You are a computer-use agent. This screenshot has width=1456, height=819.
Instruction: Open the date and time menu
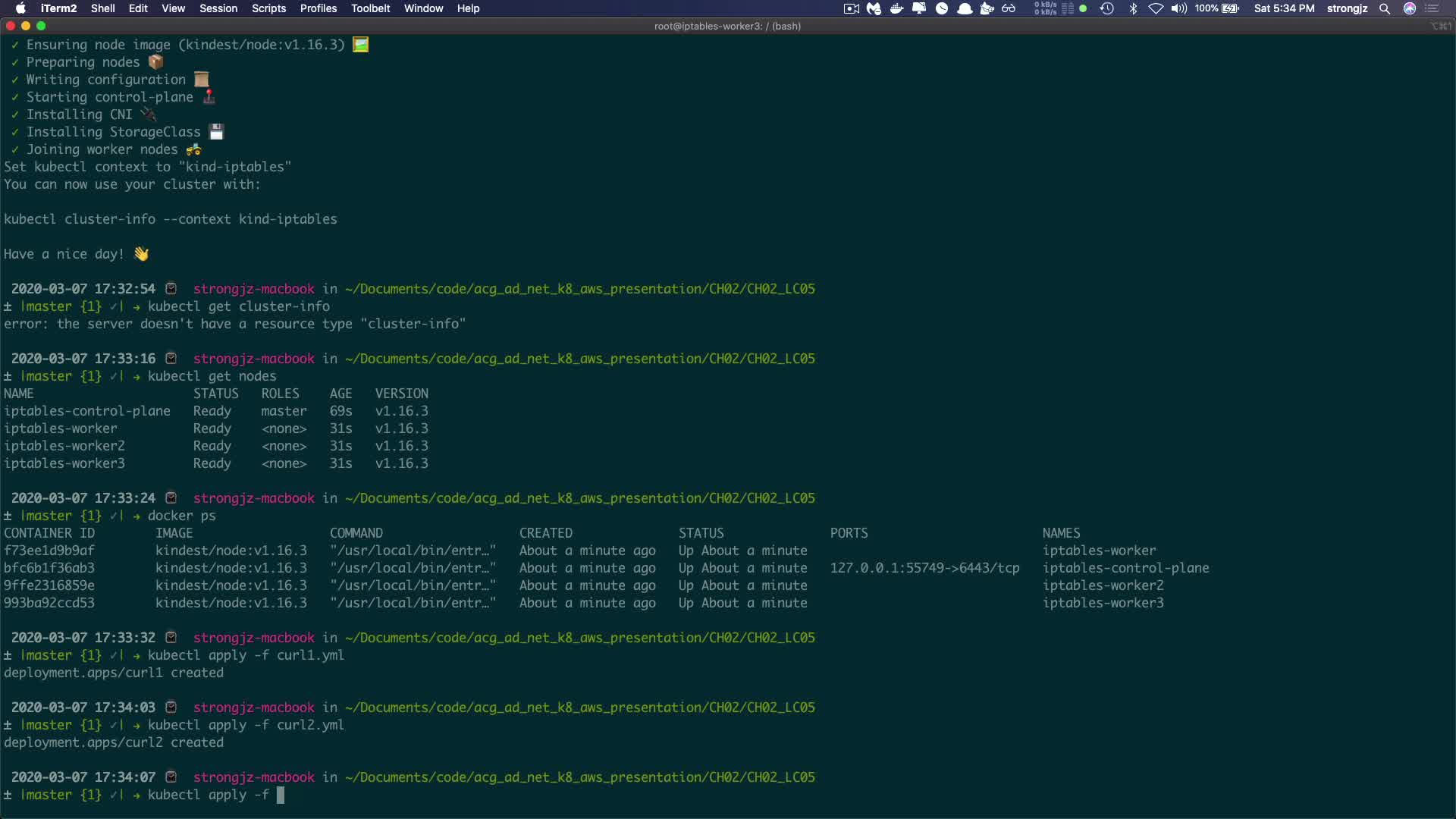[x=1284, y=8]
